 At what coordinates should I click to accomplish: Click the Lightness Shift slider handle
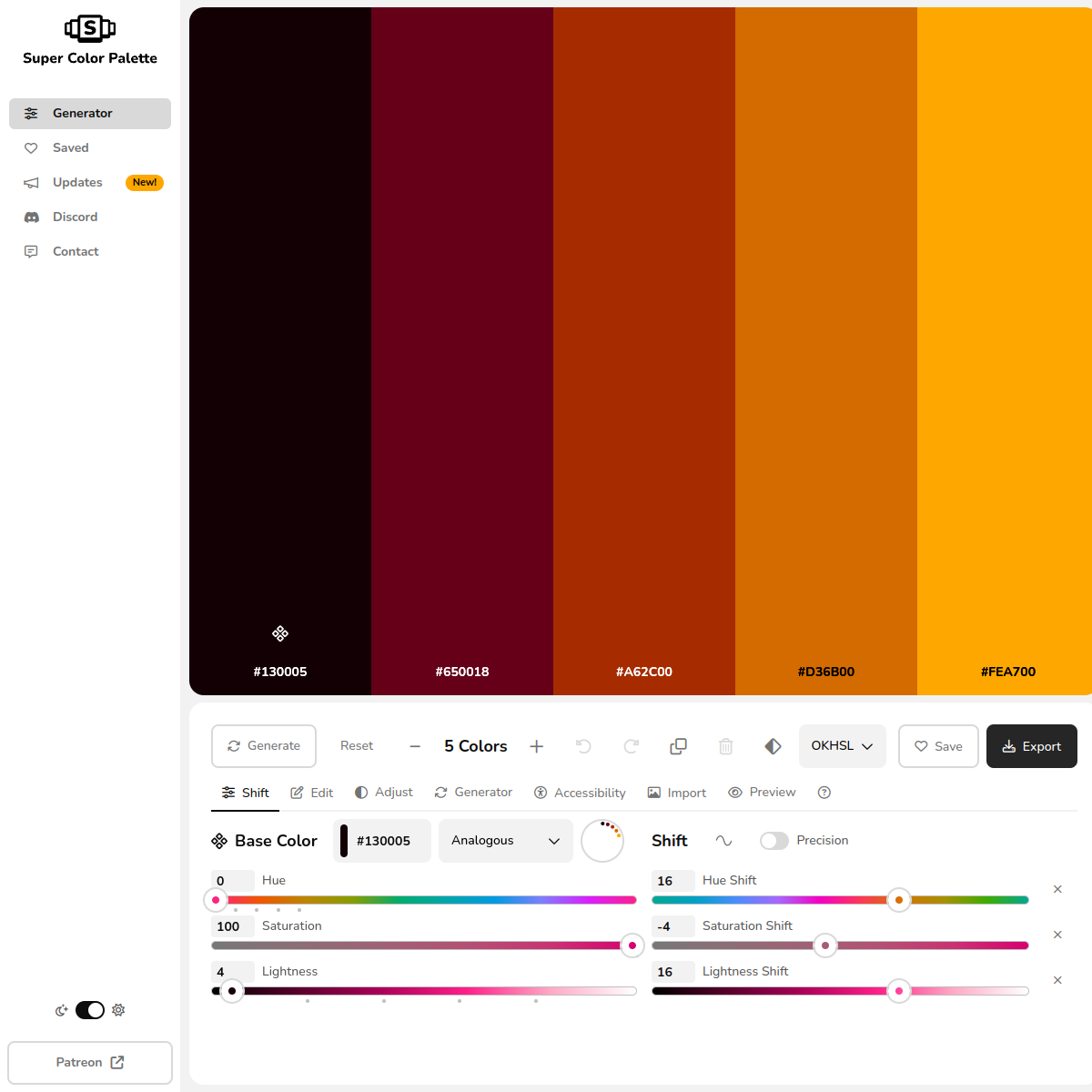click(899, 991)
